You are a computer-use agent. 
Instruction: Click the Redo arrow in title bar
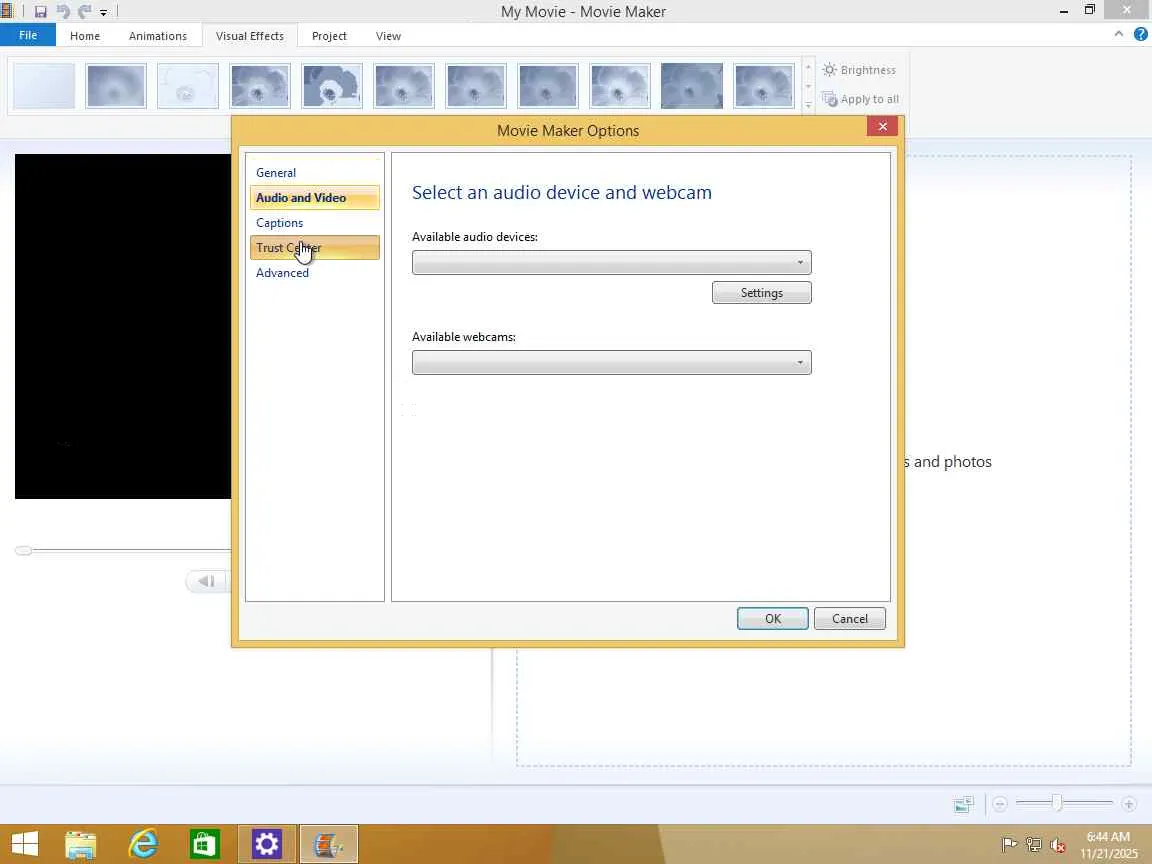[x=84, y=12]
